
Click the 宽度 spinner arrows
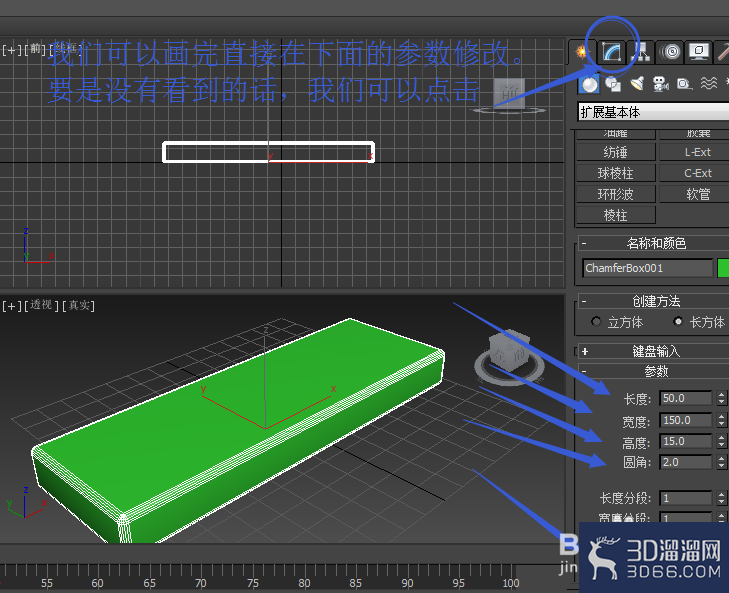721,420
